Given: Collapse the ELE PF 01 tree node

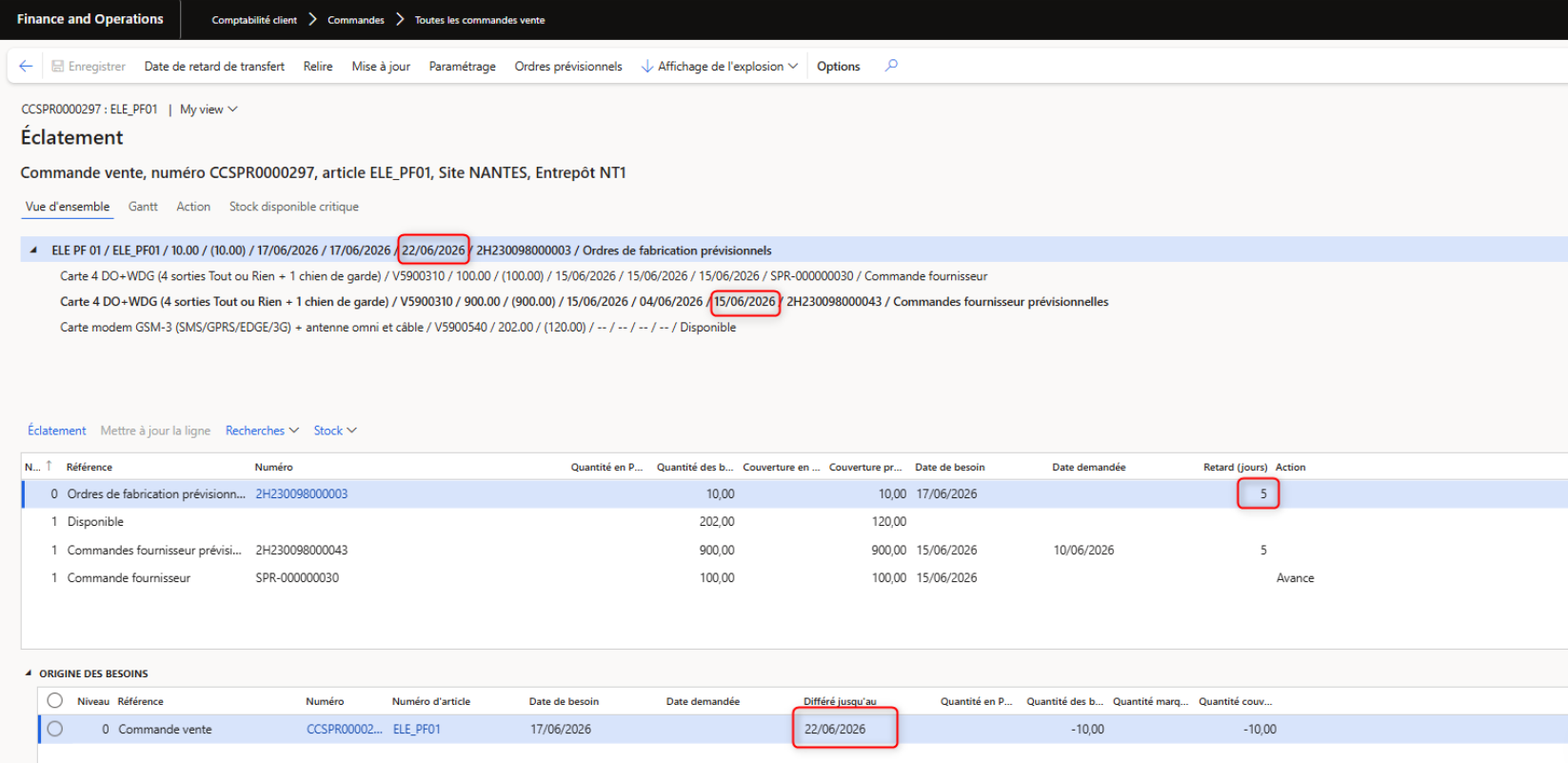Looking at the screenshot, I should coord(33,251).
